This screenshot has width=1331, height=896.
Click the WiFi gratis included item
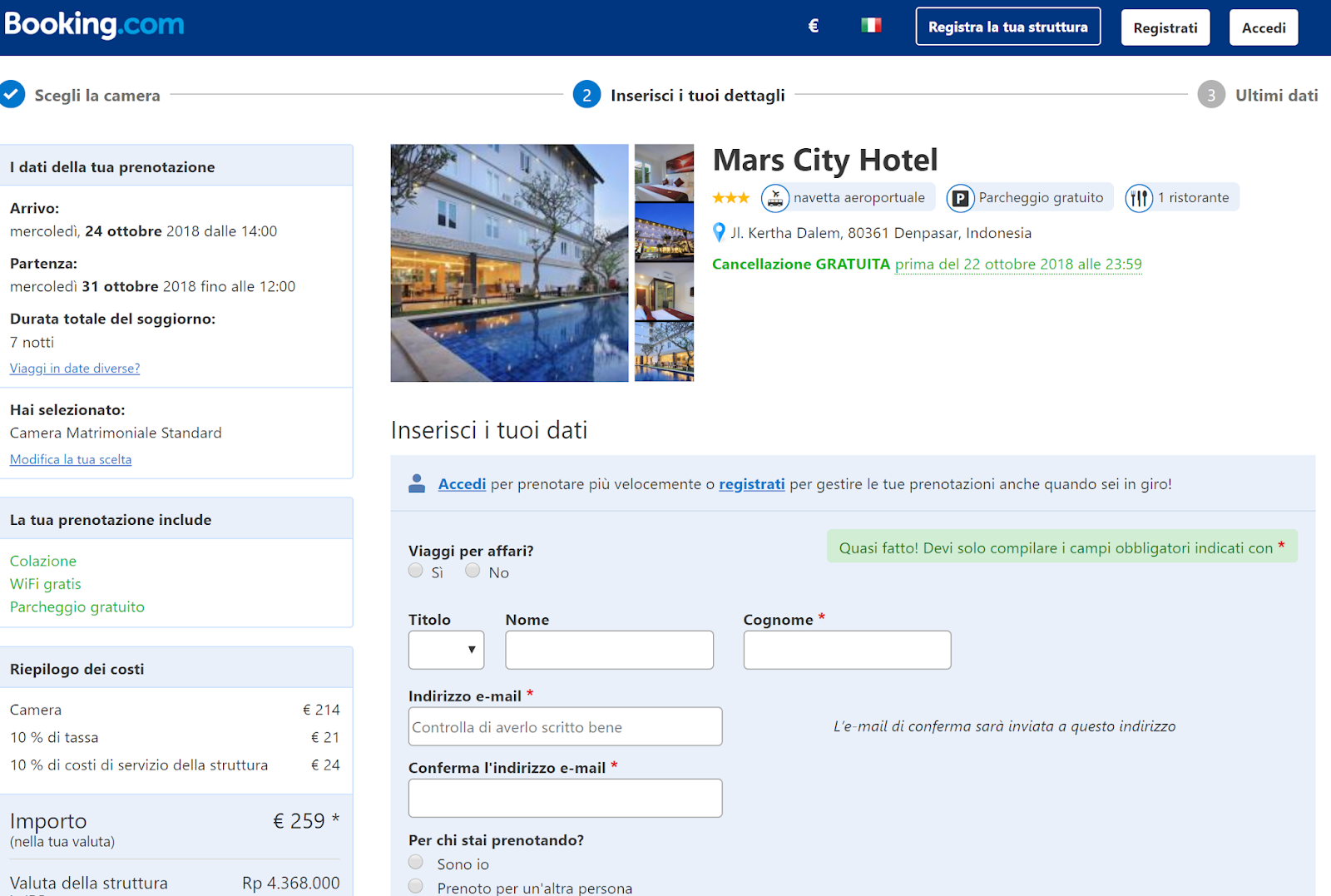pyautogui.click(x=46, y=584)
